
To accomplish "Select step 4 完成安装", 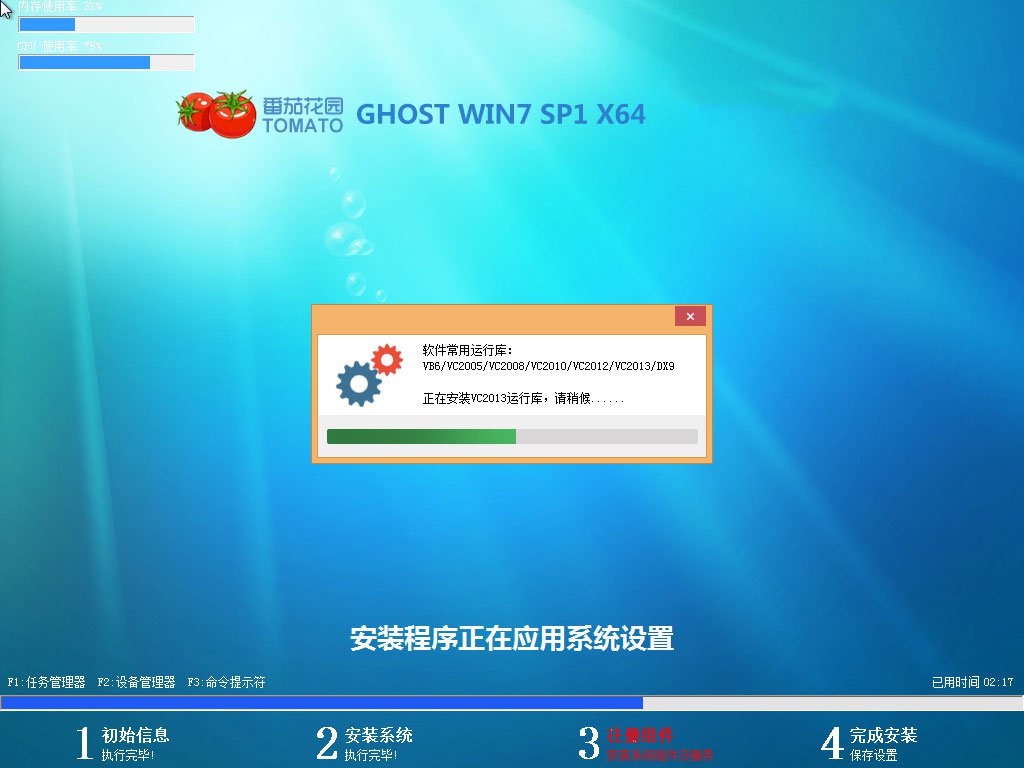I will tap(869, 743).
